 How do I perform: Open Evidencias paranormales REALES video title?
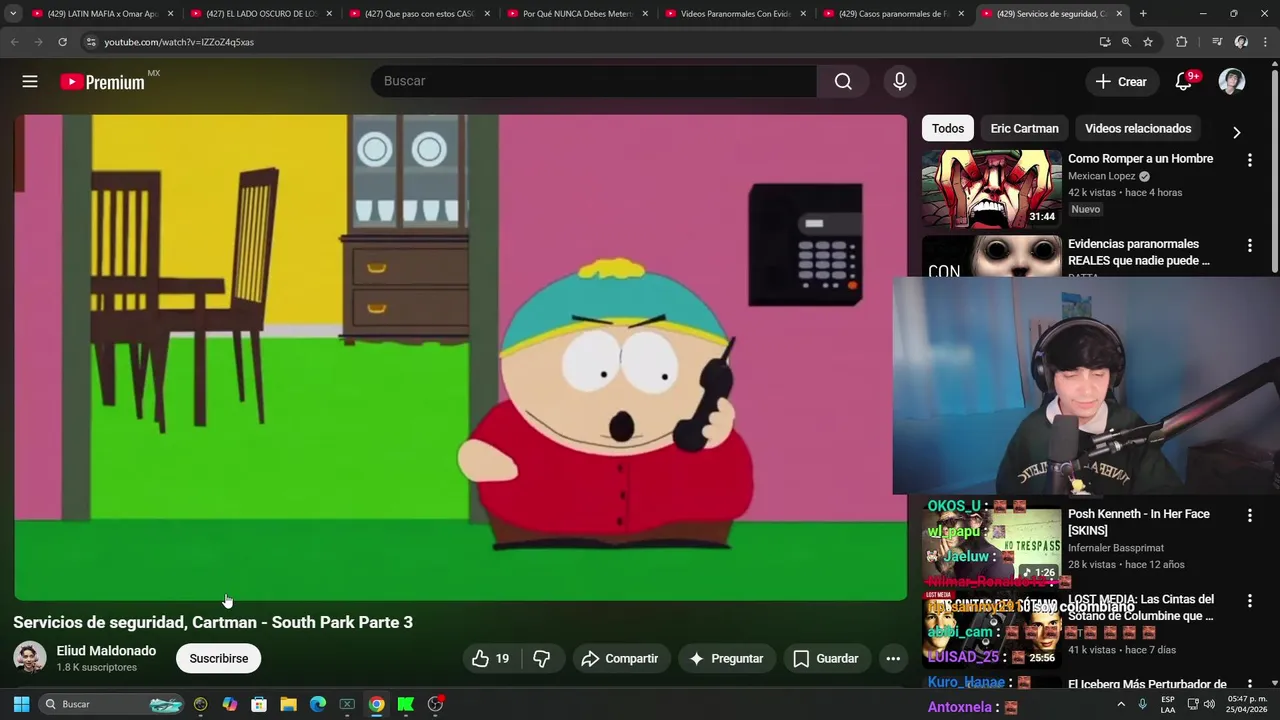tap(1139, 252)
